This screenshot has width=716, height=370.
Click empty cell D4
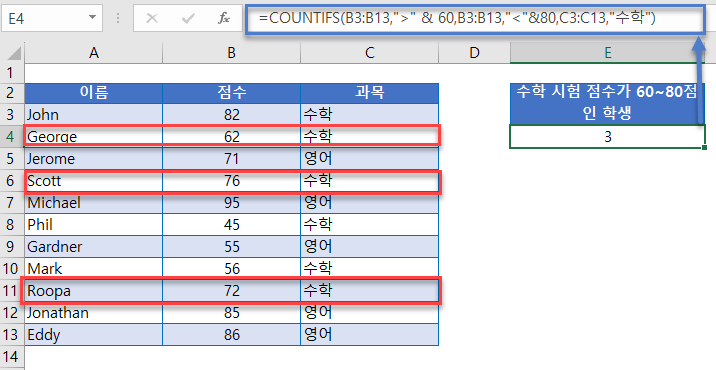[x=474, y=137]
